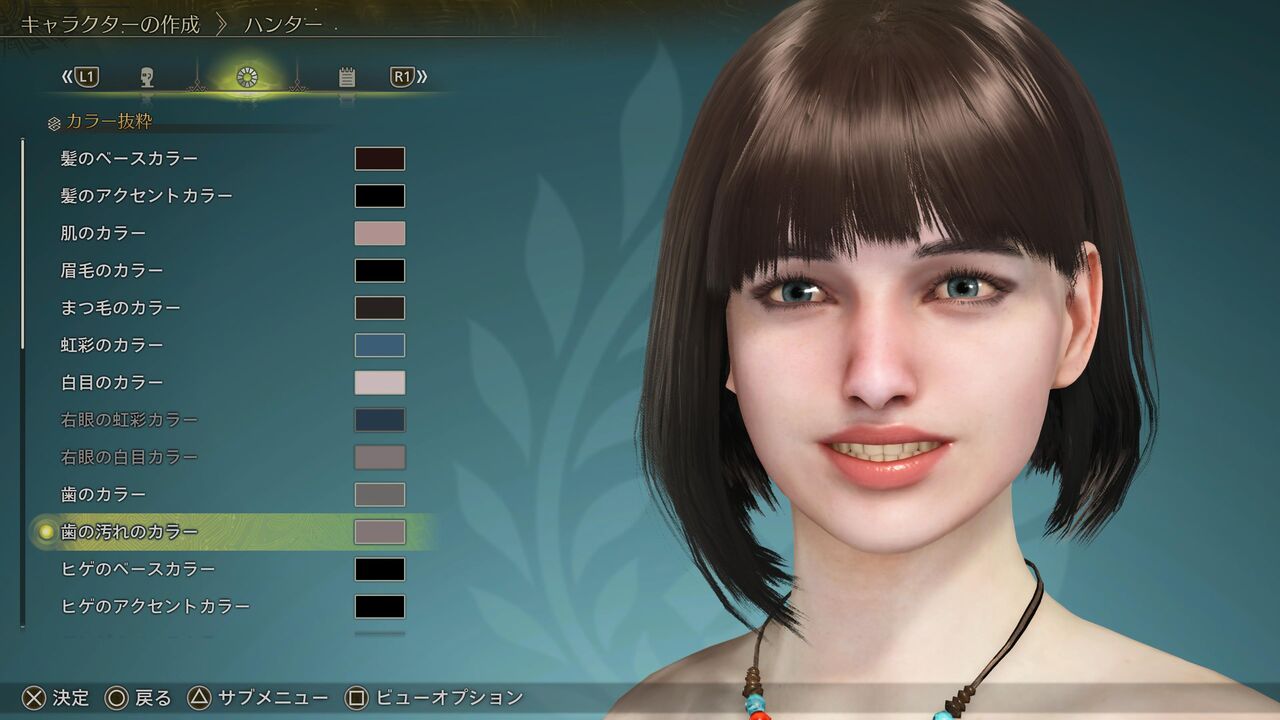The width and height of the screenshot is (1280, 720).
Task: Choose the 白目のカラー swatch
Action: (x=380, y=382)
